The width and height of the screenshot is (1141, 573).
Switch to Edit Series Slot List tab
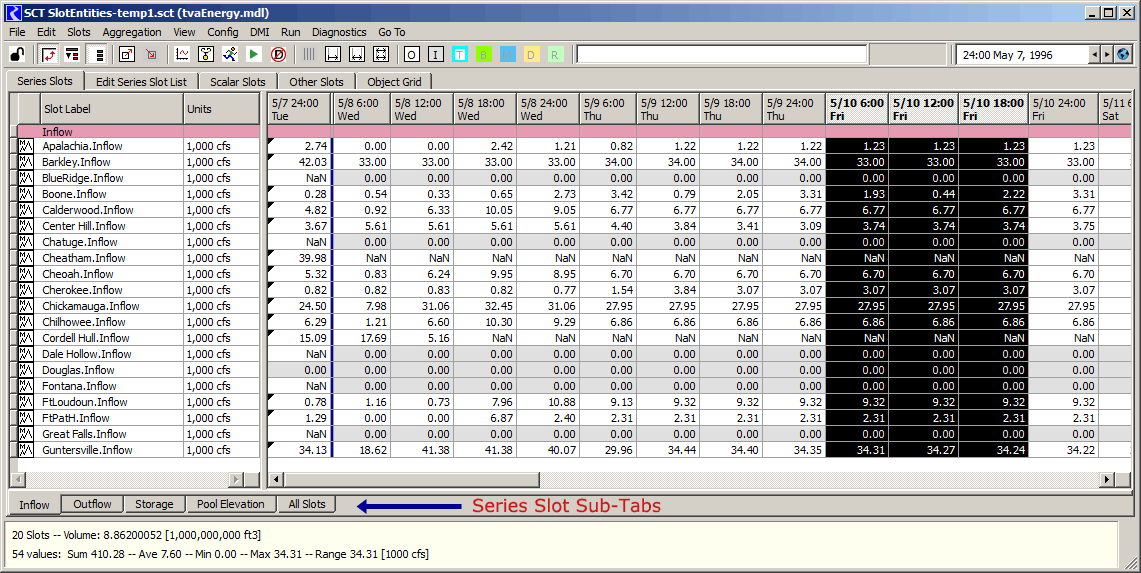click(141, 82)
